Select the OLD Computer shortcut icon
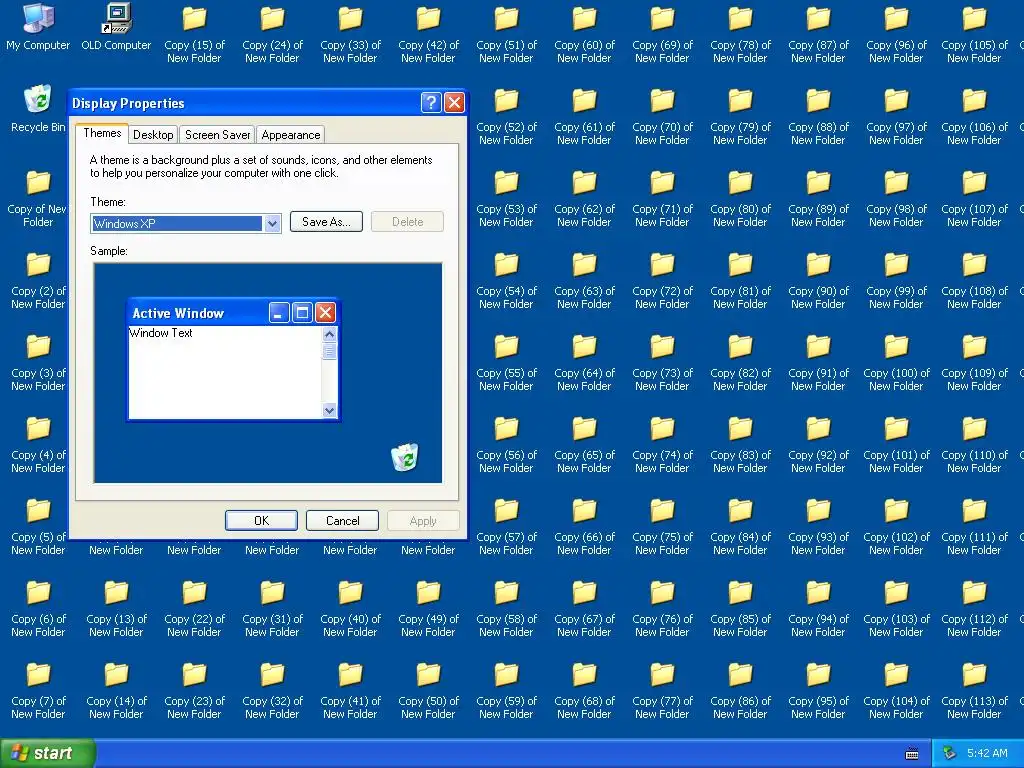This screenshot has height=768, width=1024. (116, 27)
